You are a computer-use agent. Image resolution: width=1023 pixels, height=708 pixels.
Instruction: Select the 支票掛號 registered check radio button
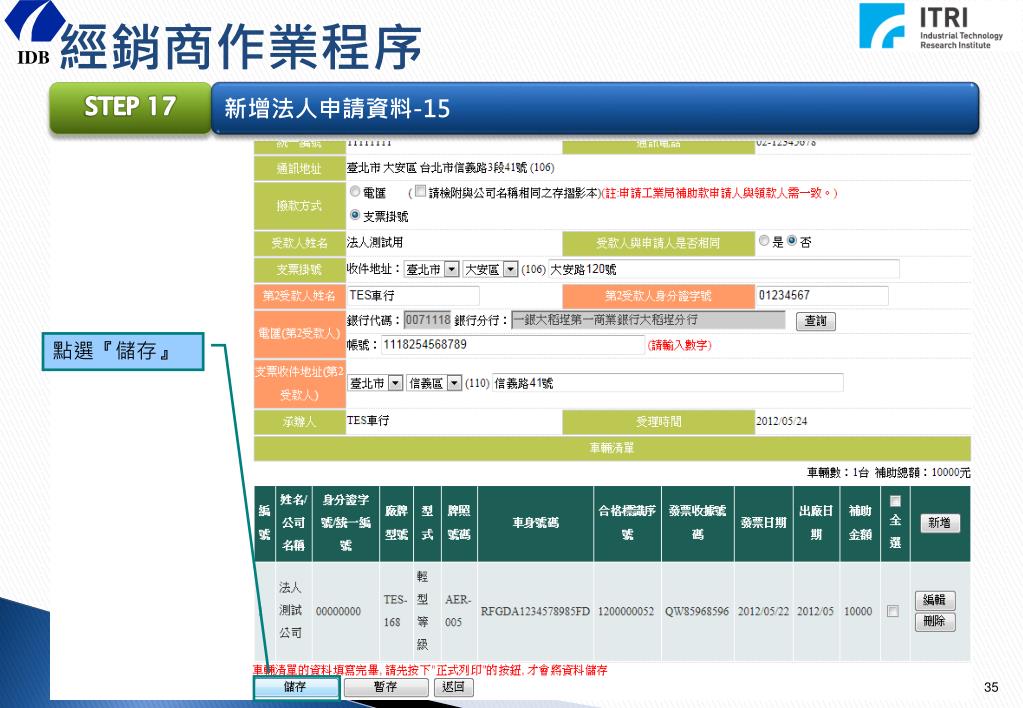tap(355, 215)
